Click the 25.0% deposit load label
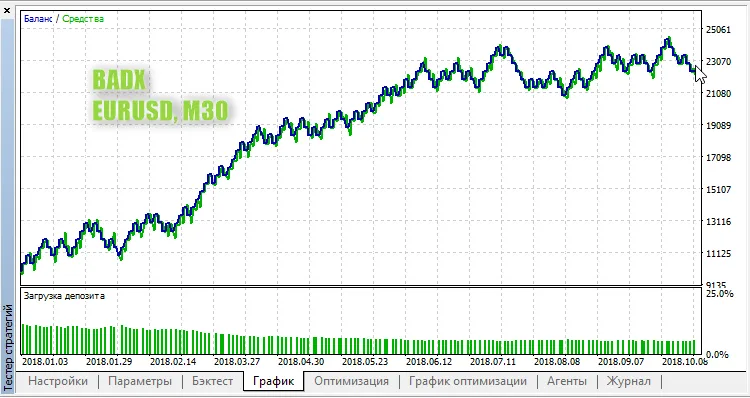Viewport: 750px width, 398px height. pos(719,294)
